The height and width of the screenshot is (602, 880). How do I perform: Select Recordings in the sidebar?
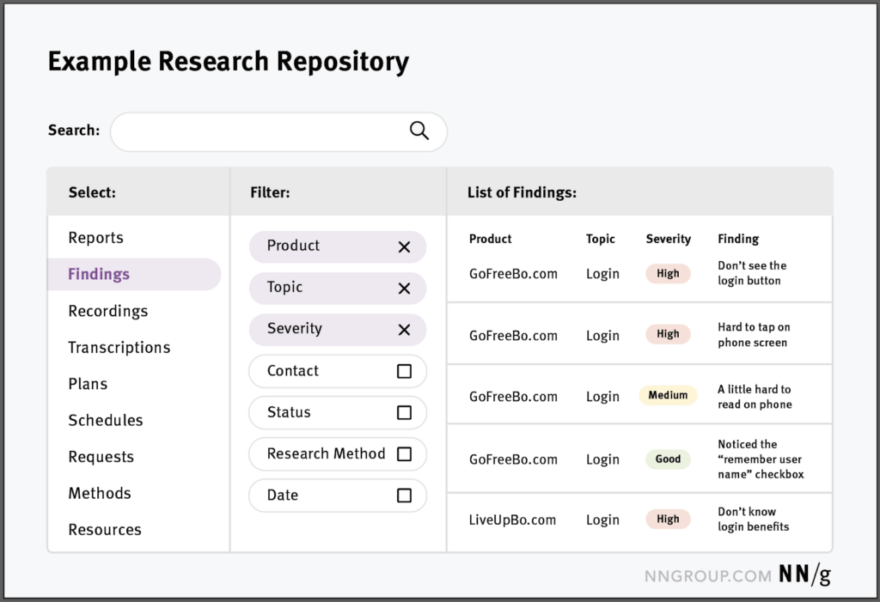(x=107, y=311)
